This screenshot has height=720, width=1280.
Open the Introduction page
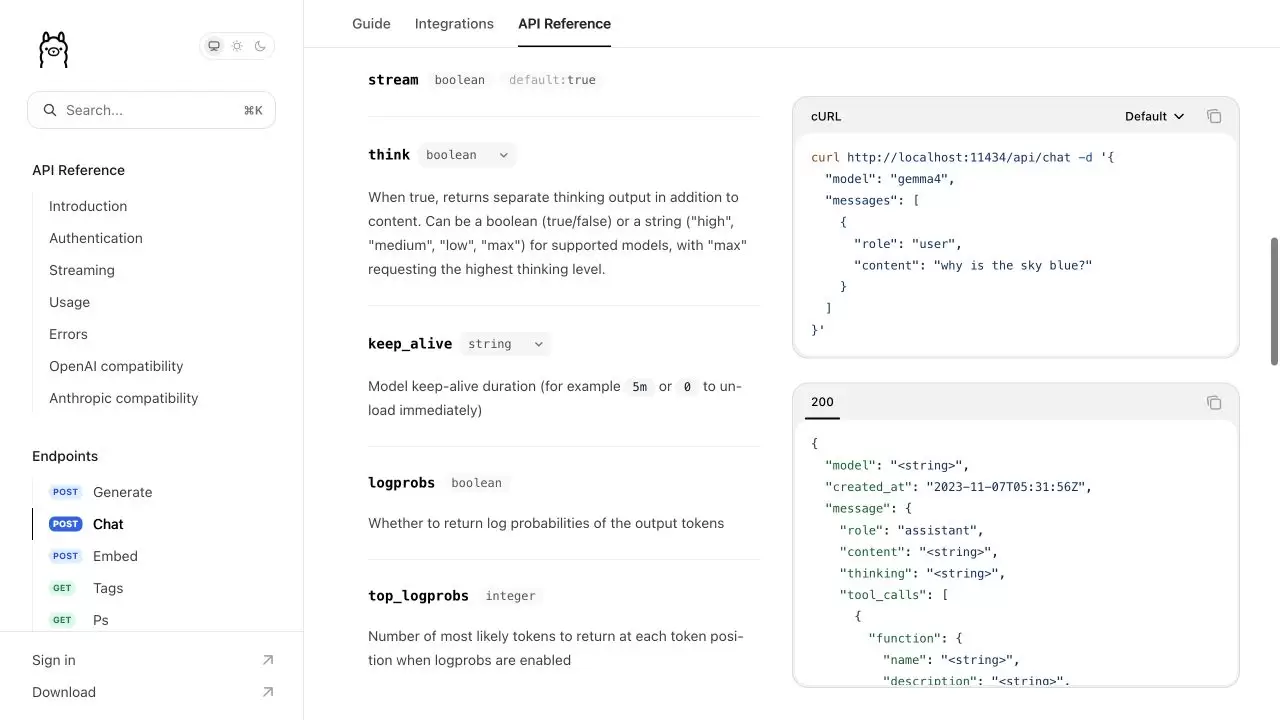88,206
